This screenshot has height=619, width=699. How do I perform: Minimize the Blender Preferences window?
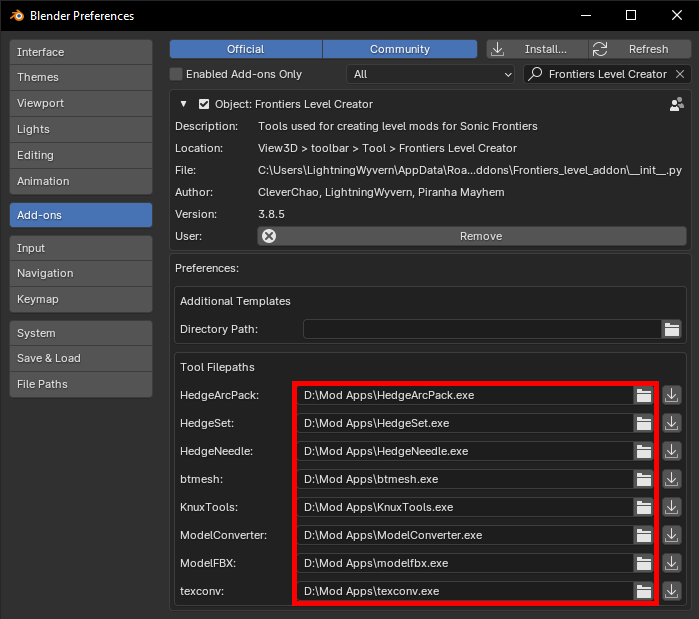(x=586, y=16)
